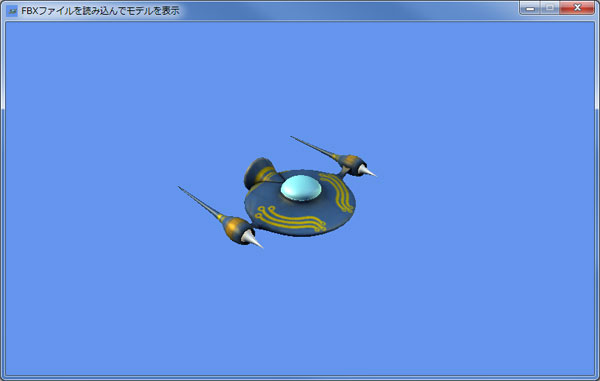600x381 pixels.
Task: Minimize the FBX model viewer window
Action: click(x=530, y=8)
